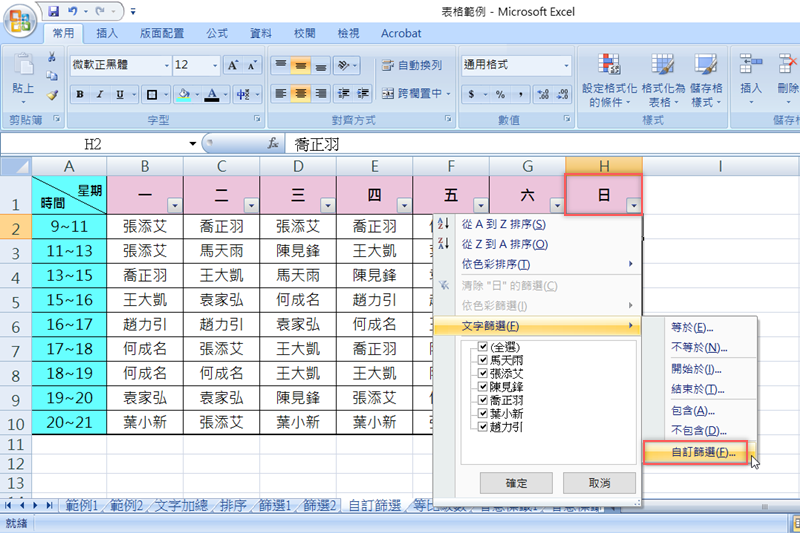Click the 取消 button in filter panel
Image resolution: width=800 pixels, height=533 pixels.
(x=599, y=483)
